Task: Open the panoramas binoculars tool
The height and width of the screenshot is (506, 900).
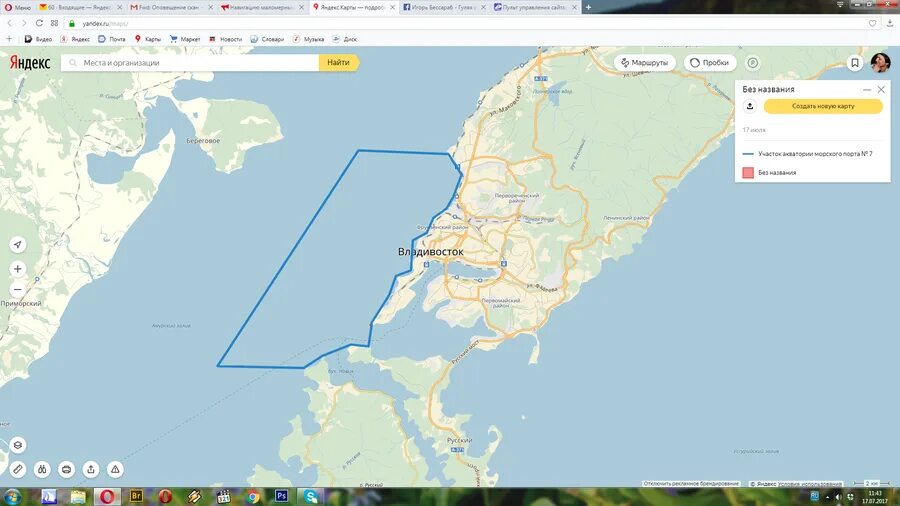Action: tap(42, 469)
